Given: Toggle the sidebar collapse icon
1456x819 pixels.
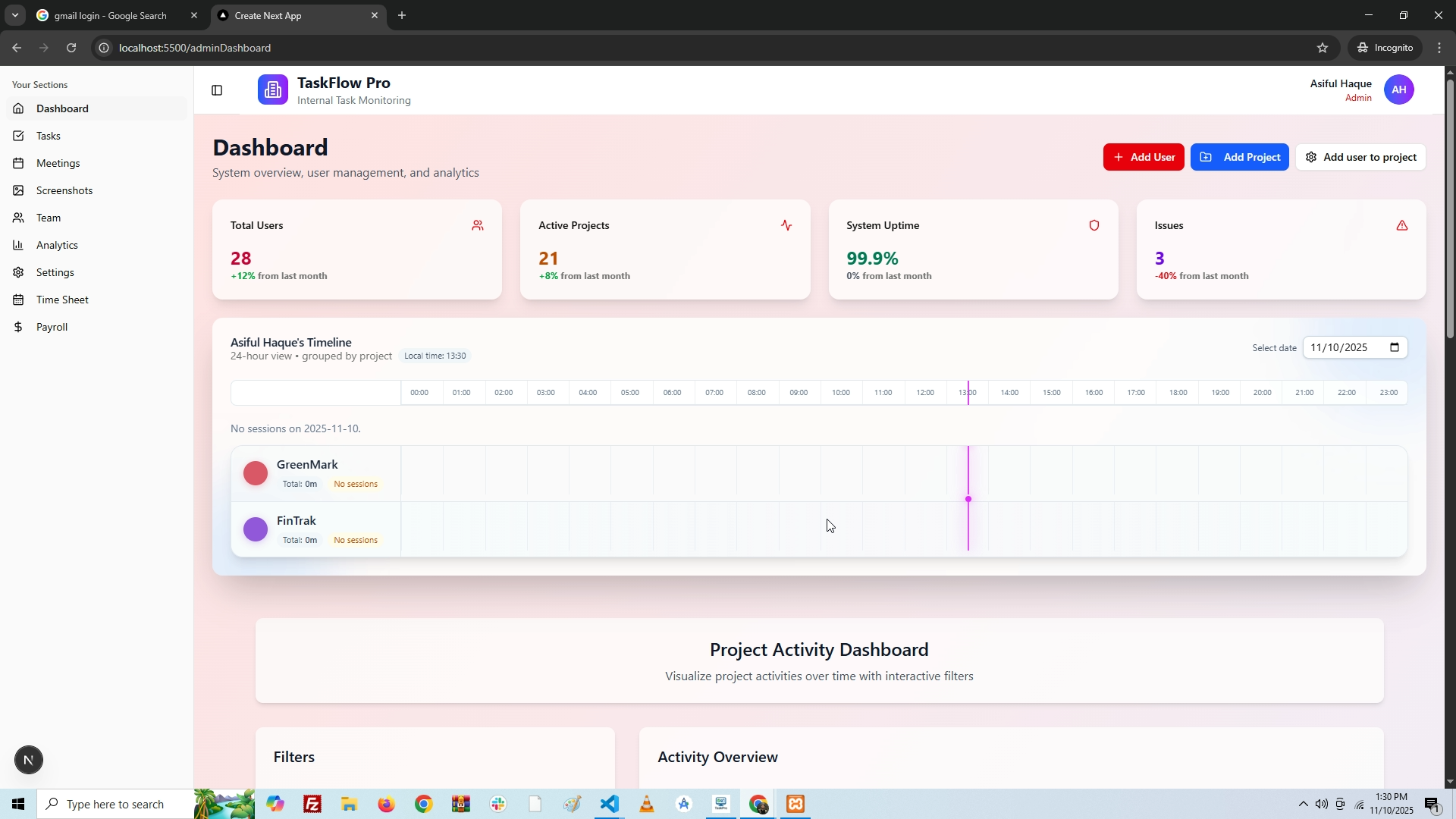Looking at the screenshot, I should click(217, 90).
